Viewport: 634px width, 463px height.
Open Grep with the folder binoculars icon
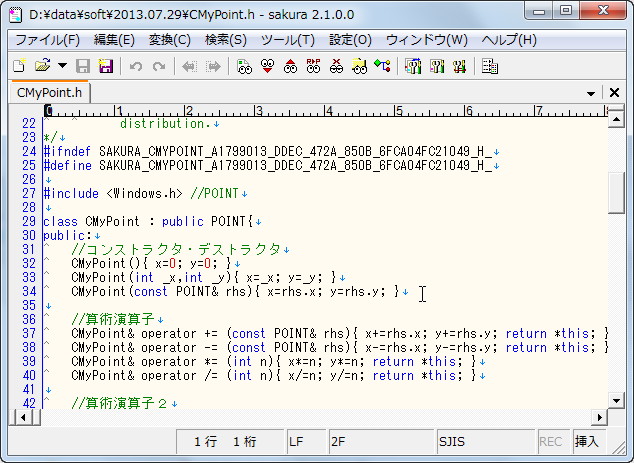click(359, 66)
